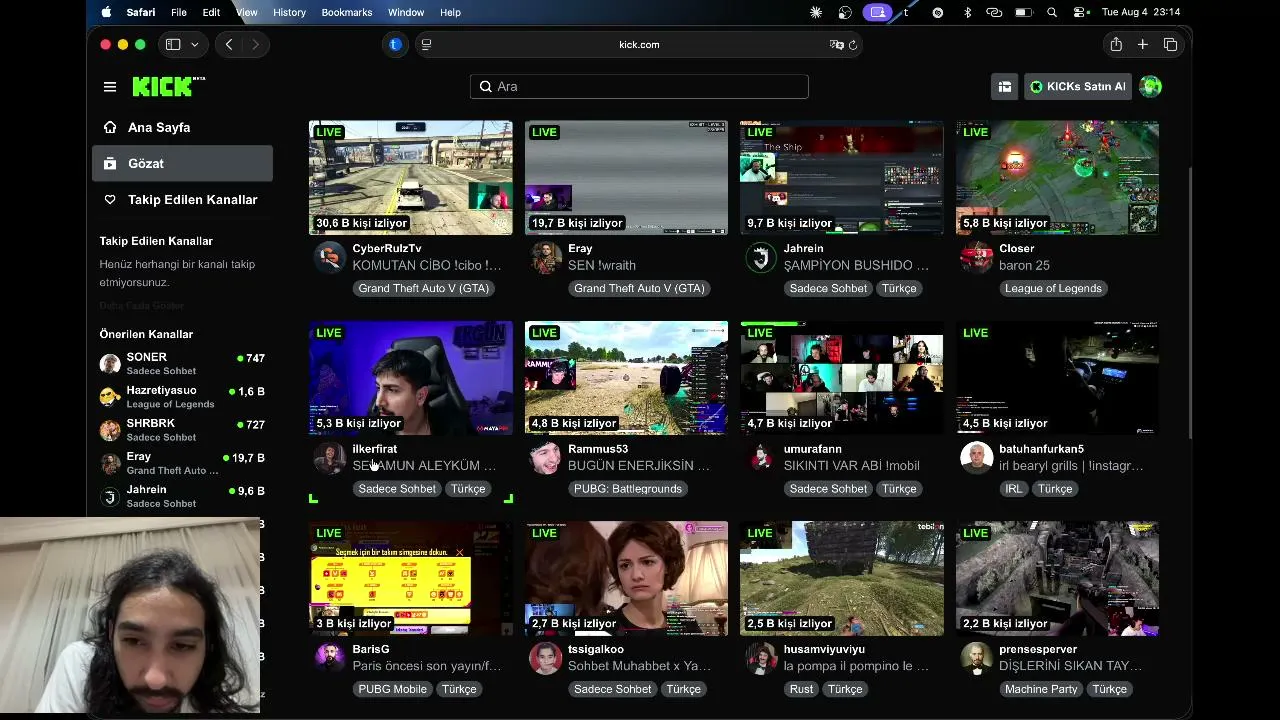Open SONER in recommended channels
Viewport: 1280px width, 720px height.
182,364
